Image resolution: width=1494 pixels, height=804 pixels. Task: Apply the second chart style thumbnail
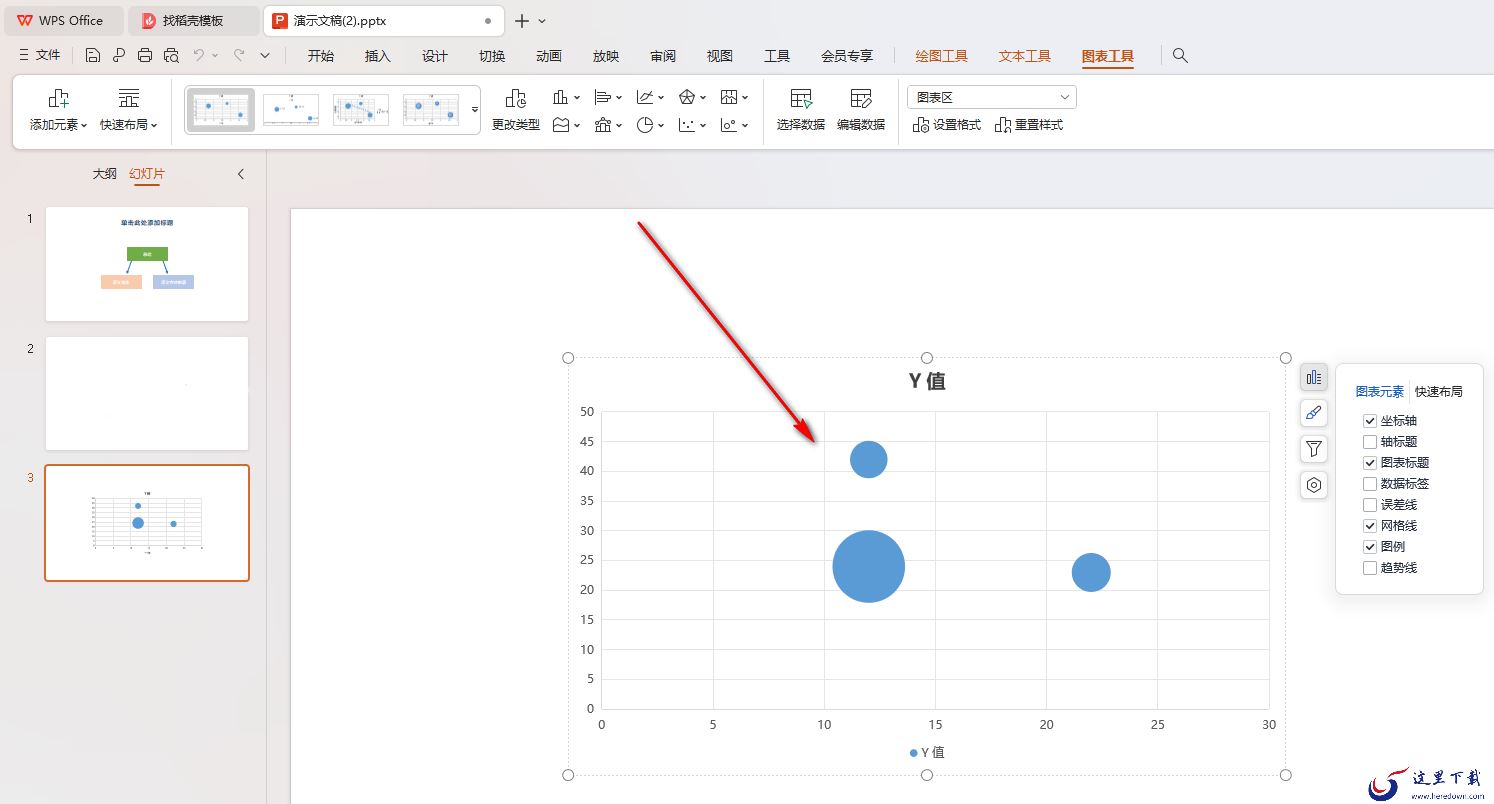pyautogui.click(x=291, y=109)
